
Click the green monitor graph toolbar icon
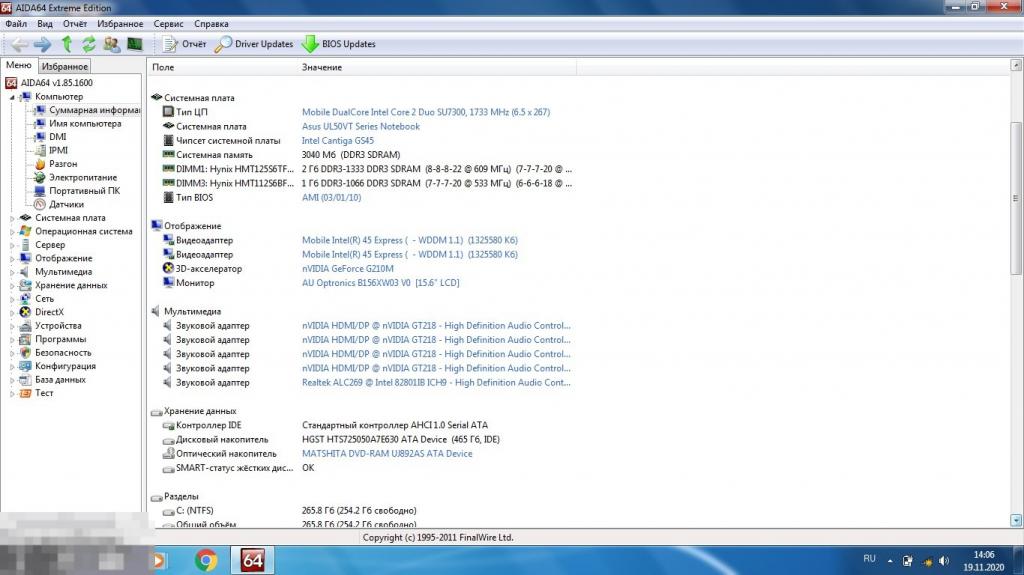[x=135, y=44]
